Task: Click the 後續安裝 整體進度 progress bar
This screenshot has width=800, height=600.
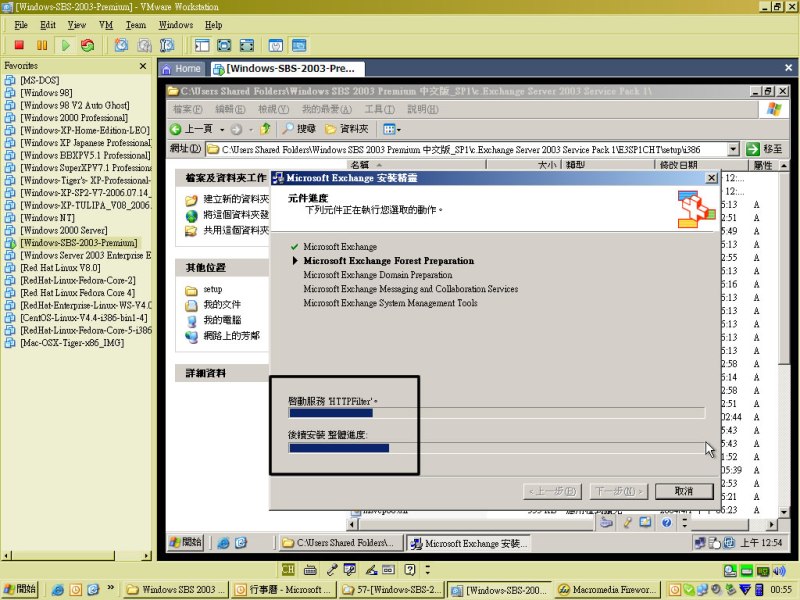Action: pos(496,447)
